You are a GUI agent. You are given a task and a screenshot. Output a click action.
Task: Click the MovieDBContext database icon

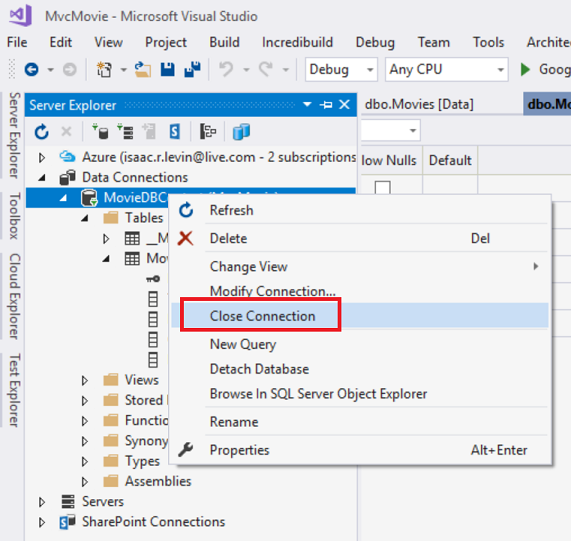89,198
